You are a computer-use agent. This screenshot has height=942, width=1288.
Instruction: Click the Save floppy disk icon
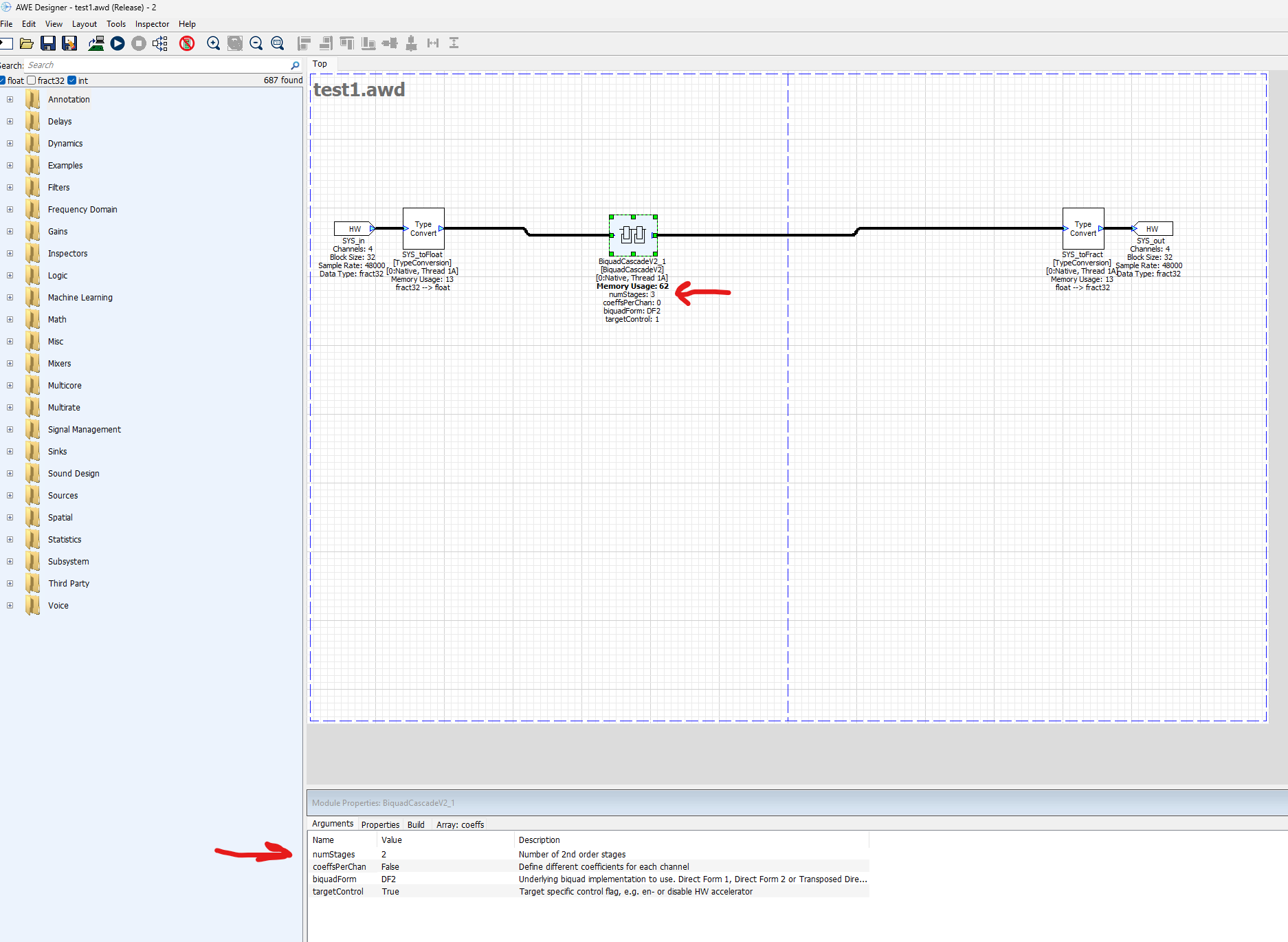point(48,43)
